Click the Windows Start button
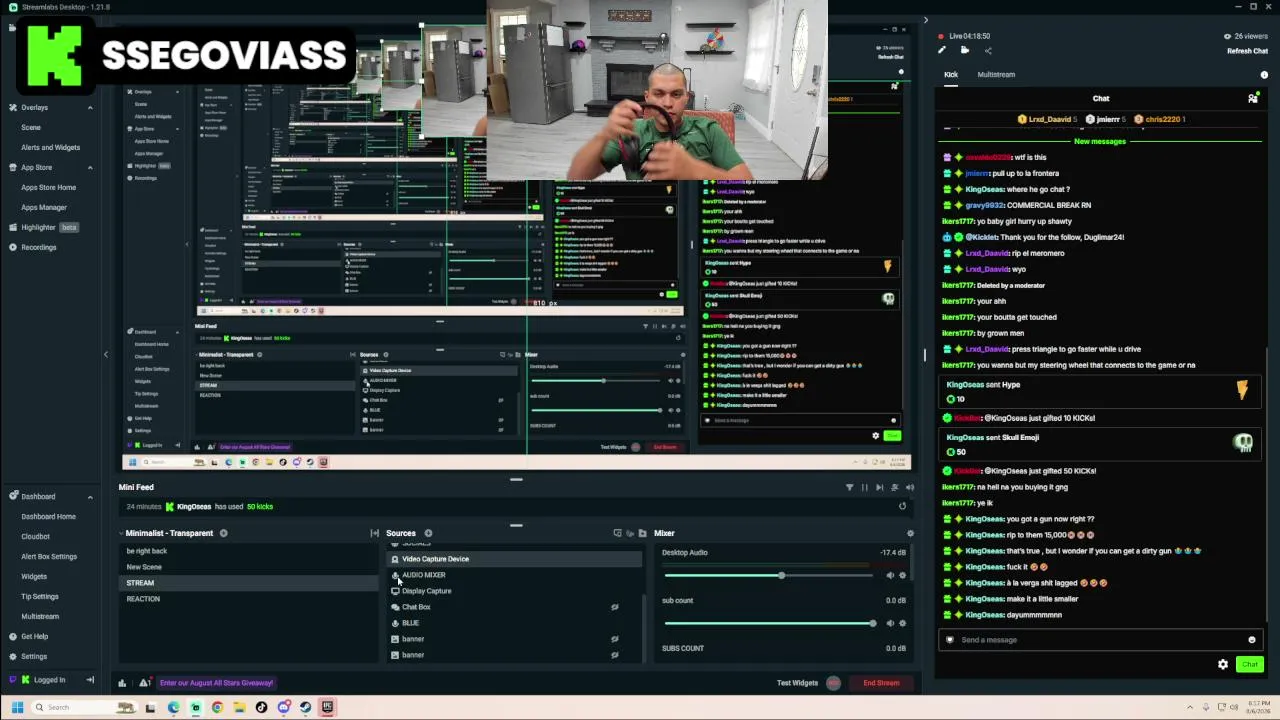Viewport: 1280px width, 720px height. 17,707
